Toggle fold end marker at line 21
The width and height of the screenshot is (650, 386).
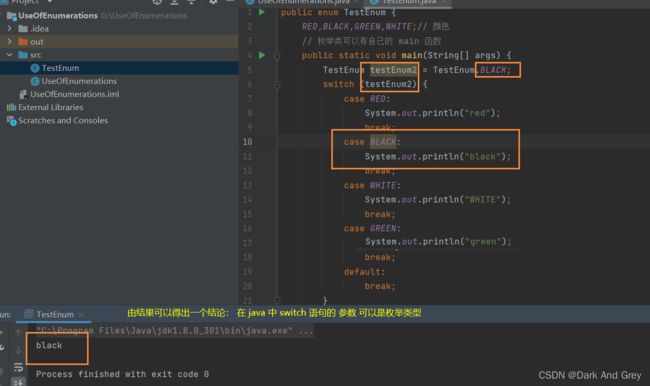[277, 300]
